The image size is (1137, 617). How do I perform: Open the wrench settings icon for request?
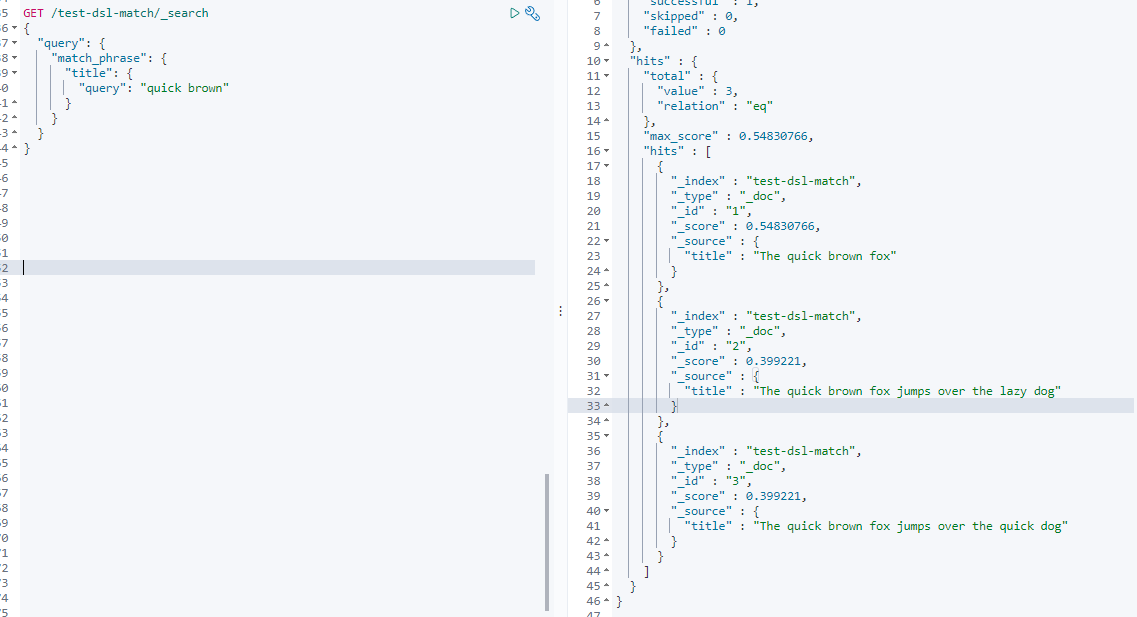(x=532, y=13)
